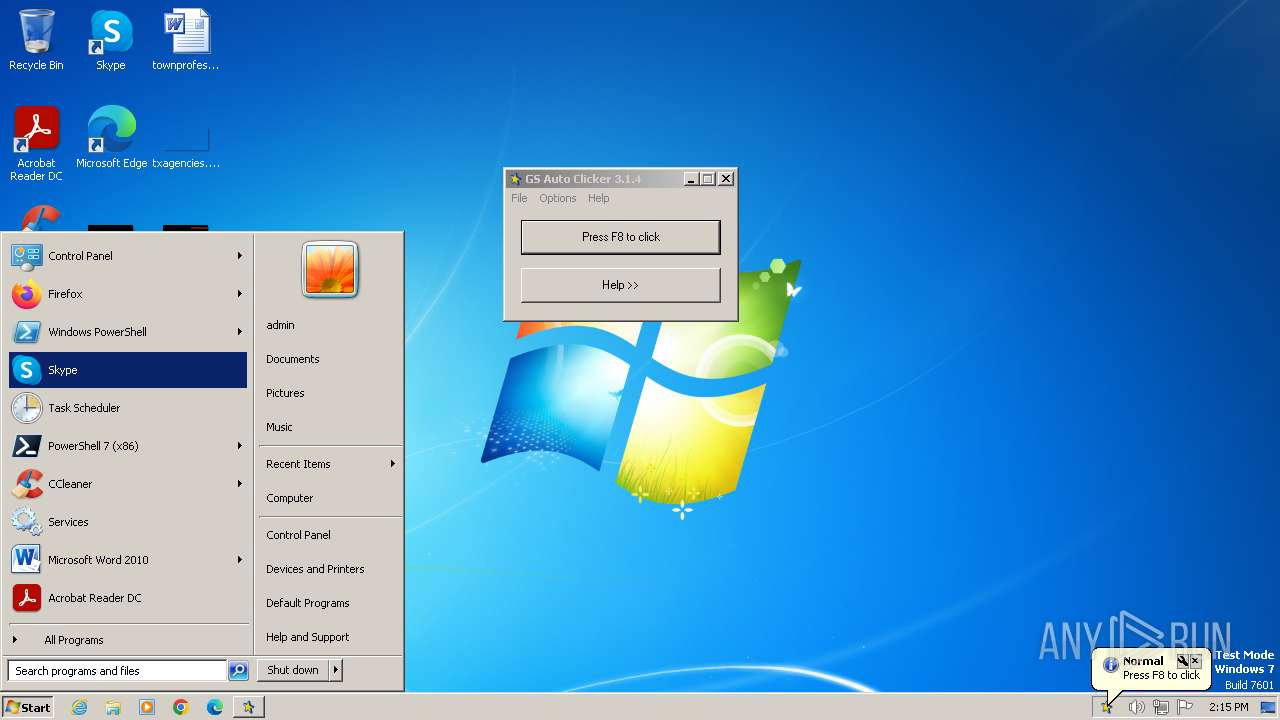Click the taskbar clock showing 2:15 PM

click(1229, 707)
